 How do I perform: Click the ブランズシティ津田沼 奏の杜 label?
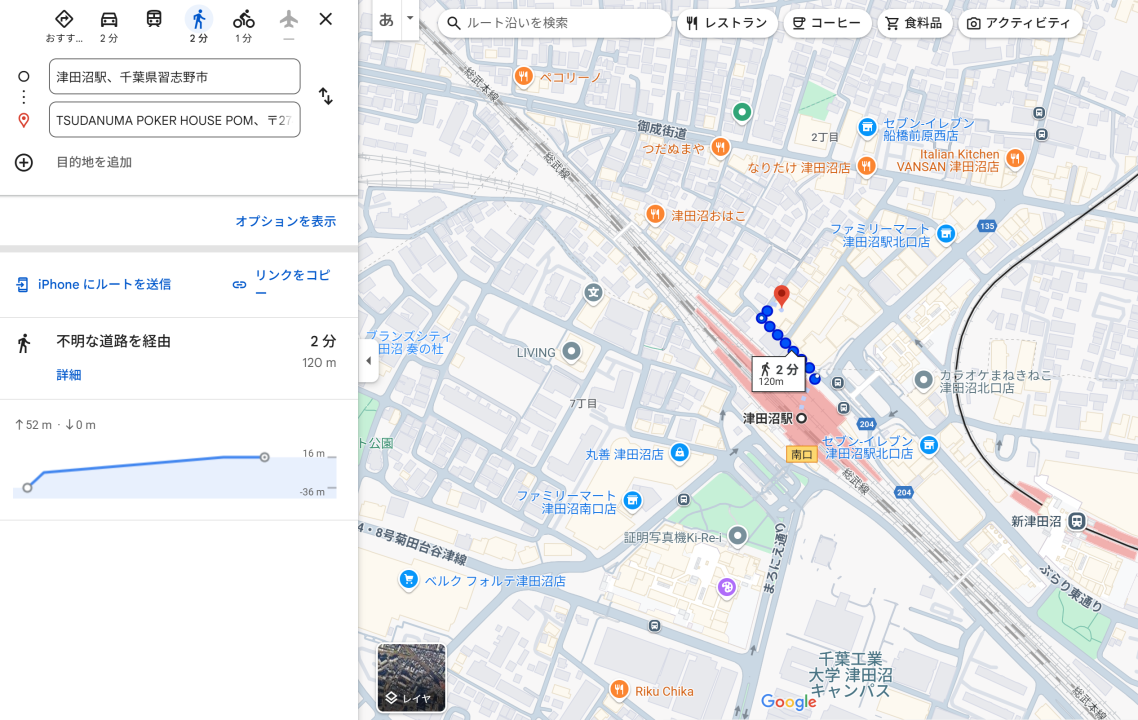click(x=408, y=343)
